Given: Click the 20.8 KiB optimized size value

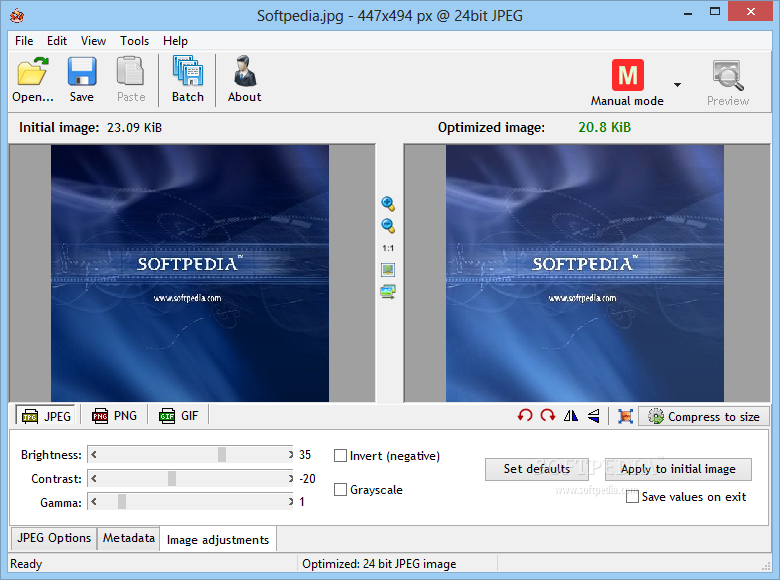Looking at the screenshot, I should (604, 127).
